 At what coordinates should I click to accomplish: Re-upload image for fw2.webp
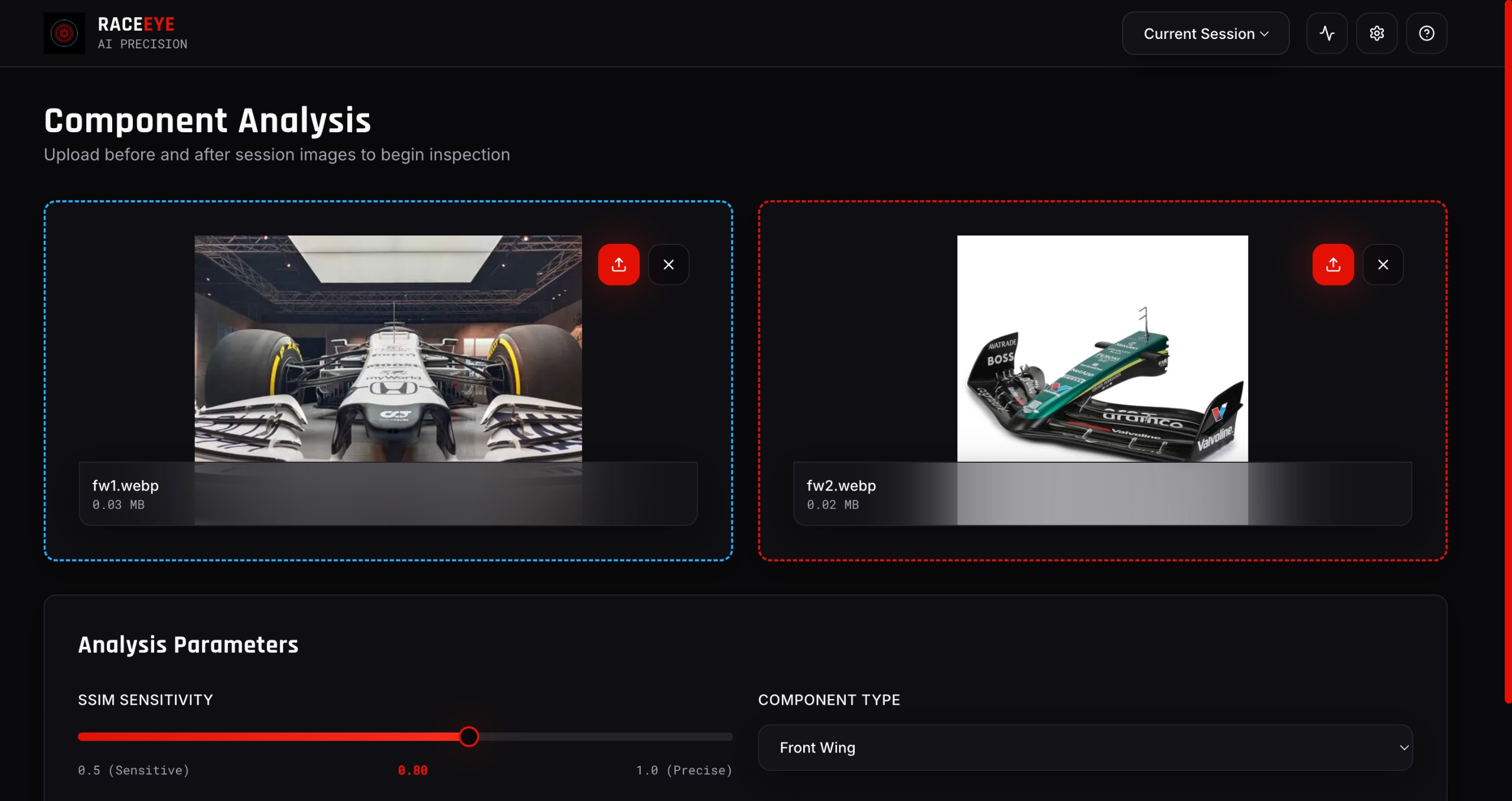(x=1332, y=264)
